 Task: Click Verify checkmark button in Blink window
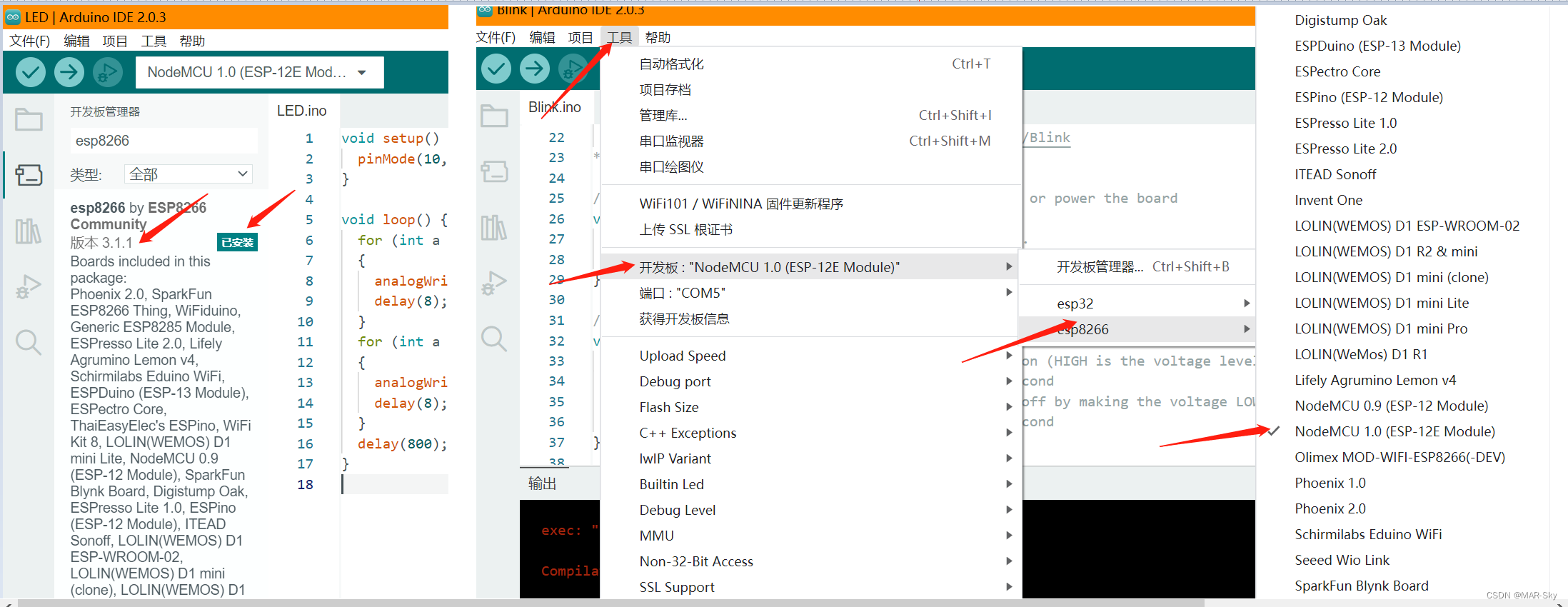(x=496, y=69)
